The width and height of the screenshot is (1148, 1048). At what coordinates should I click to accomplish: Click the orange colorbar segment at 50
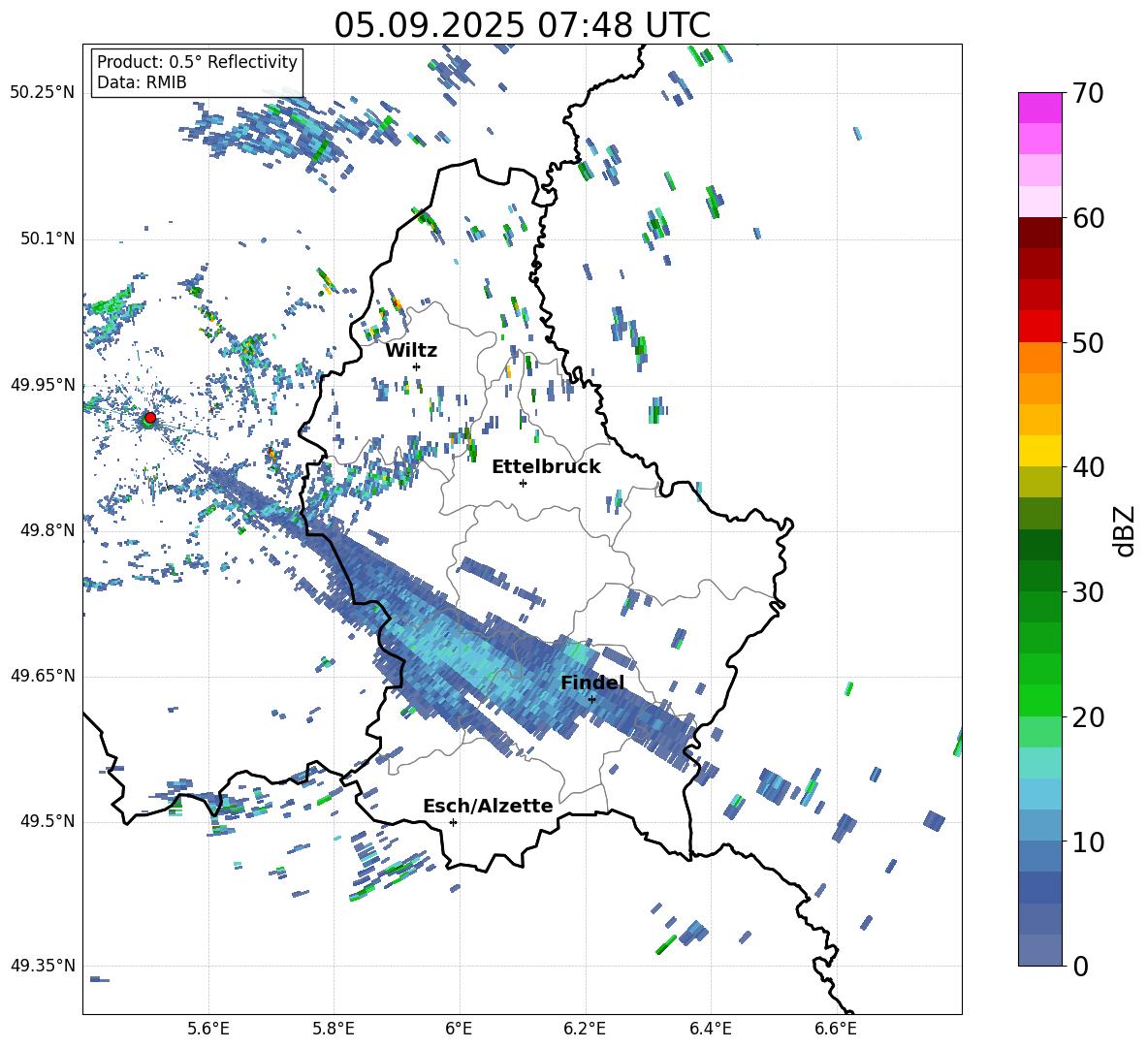[1039, 357]
